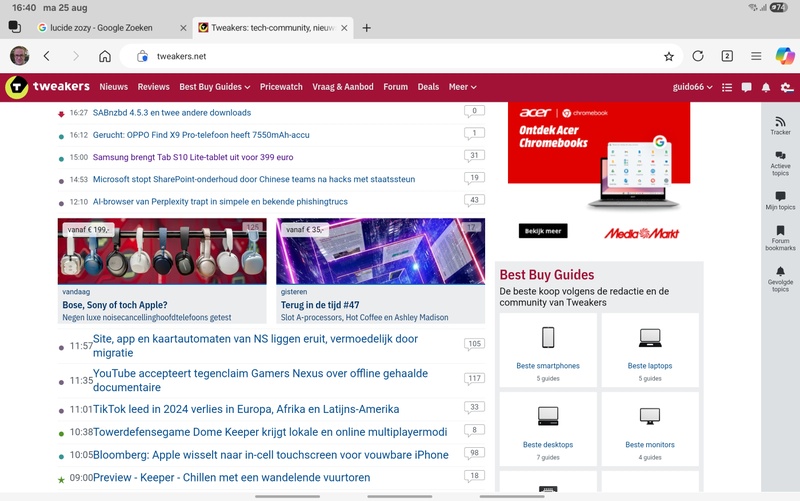This screenshot has height=501, width=800.
Task: Open the settings gear in Tweakers header
Action: click(787, 87)
